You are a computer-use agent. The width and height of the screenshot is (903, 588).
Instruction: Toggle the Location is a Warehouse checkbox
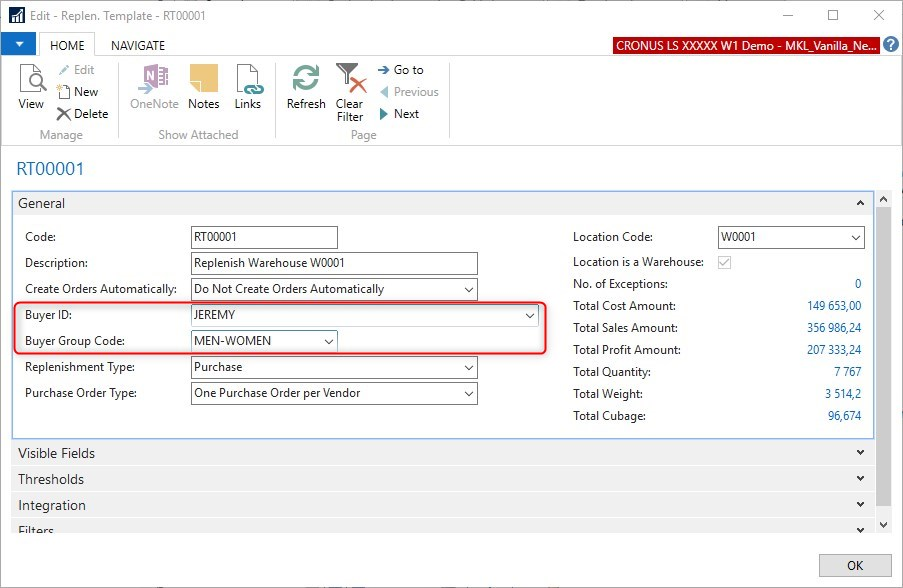tap(725, 262)
